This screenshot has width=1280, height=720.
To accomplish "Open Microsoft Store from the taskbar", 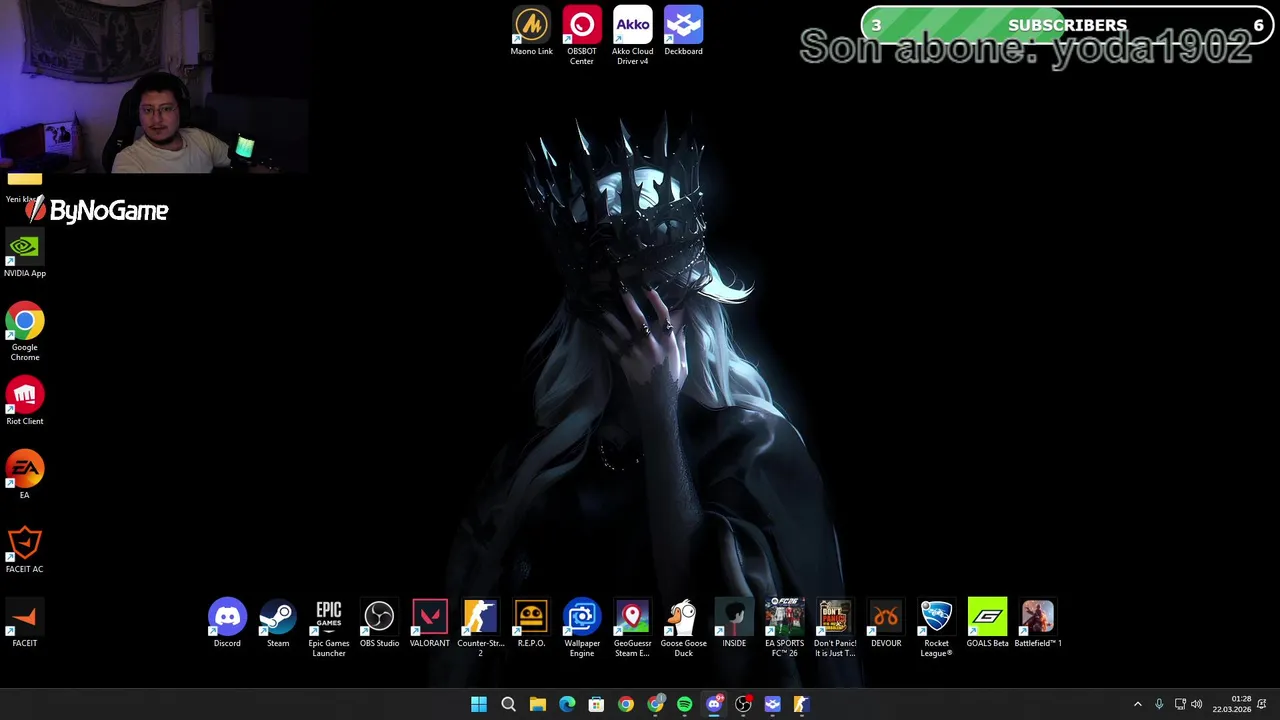I will [596, 704].
